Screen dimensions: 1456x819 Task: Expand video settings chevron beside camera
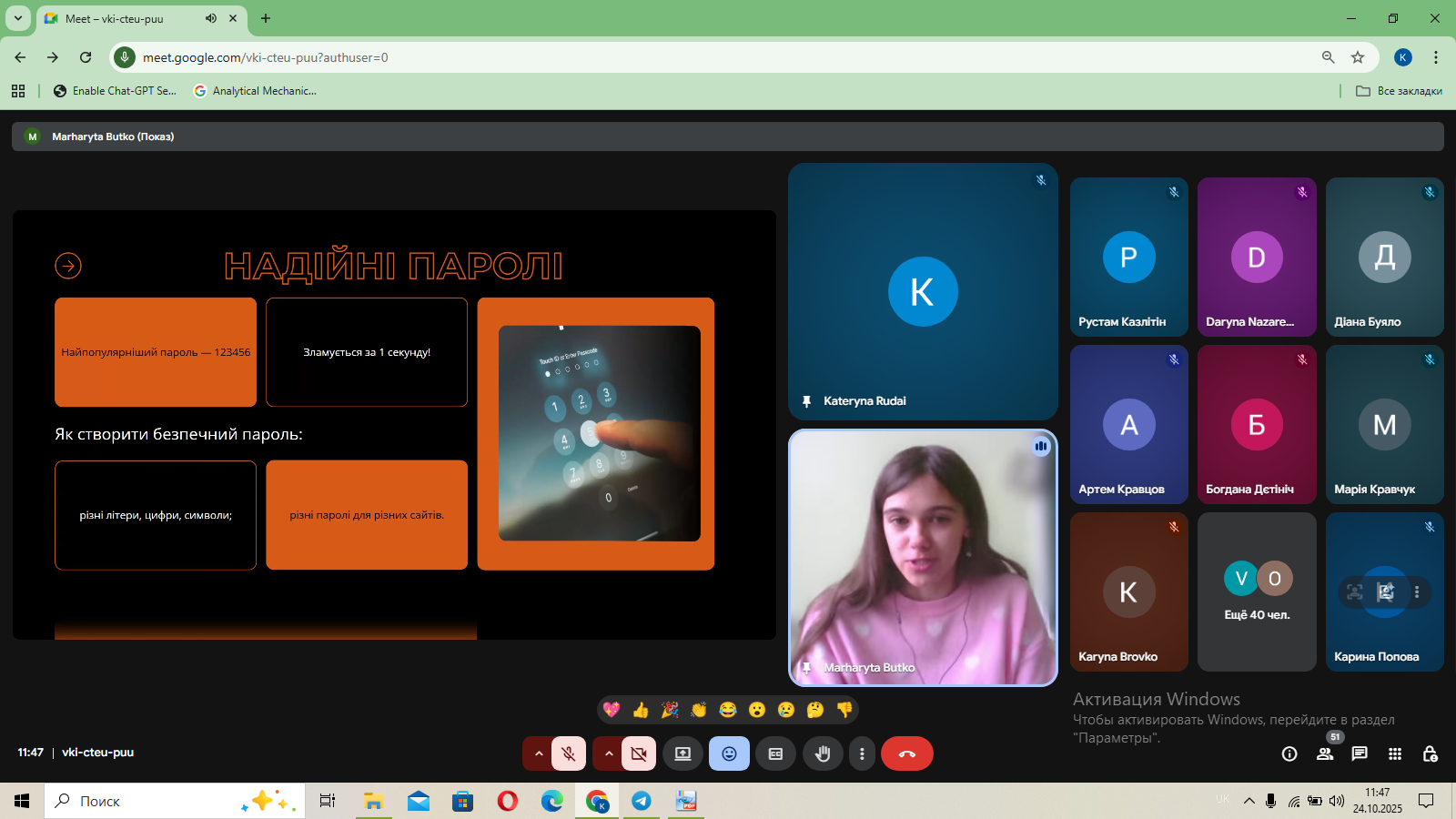609,753
